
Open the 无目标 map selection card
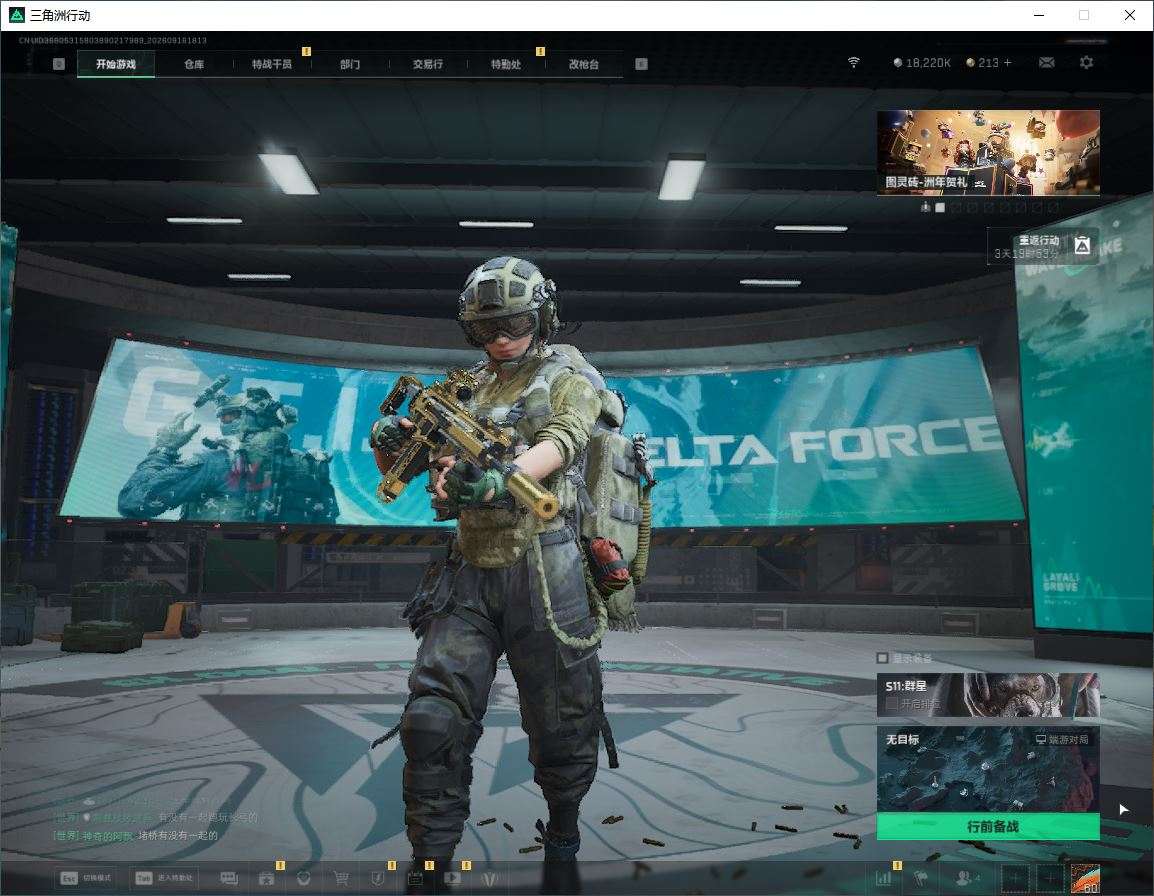(x=988, y=769)
